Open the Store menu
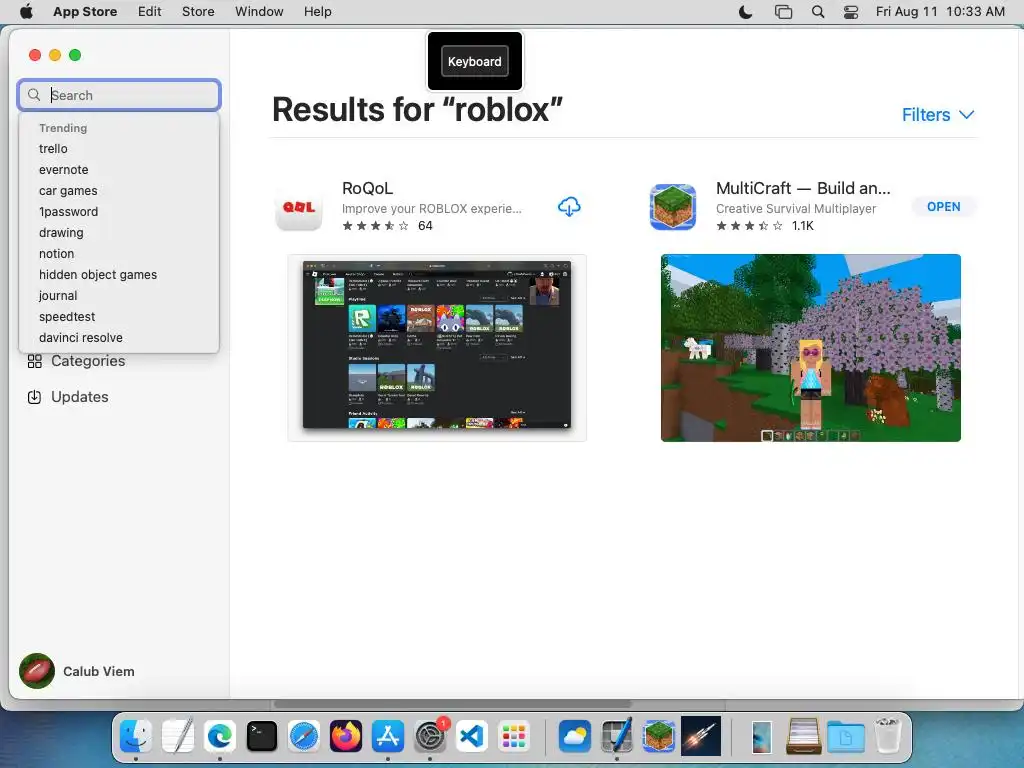Viewport: 1024px width, 768px height. 198,12
